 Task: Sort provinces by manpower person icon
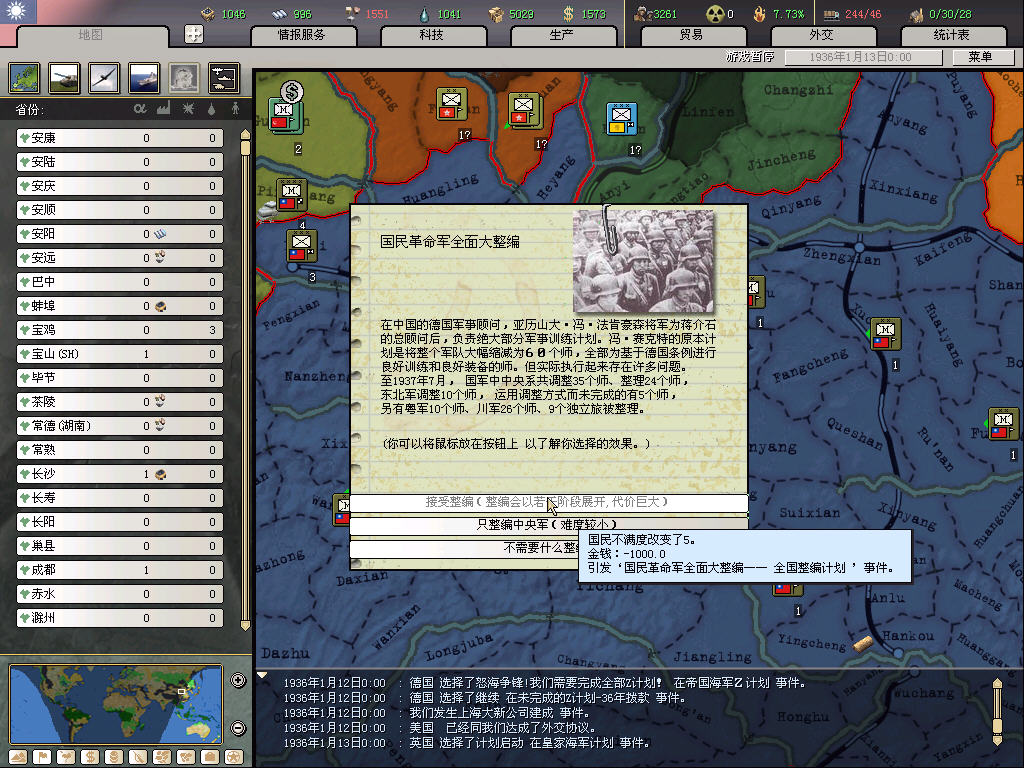236,108
